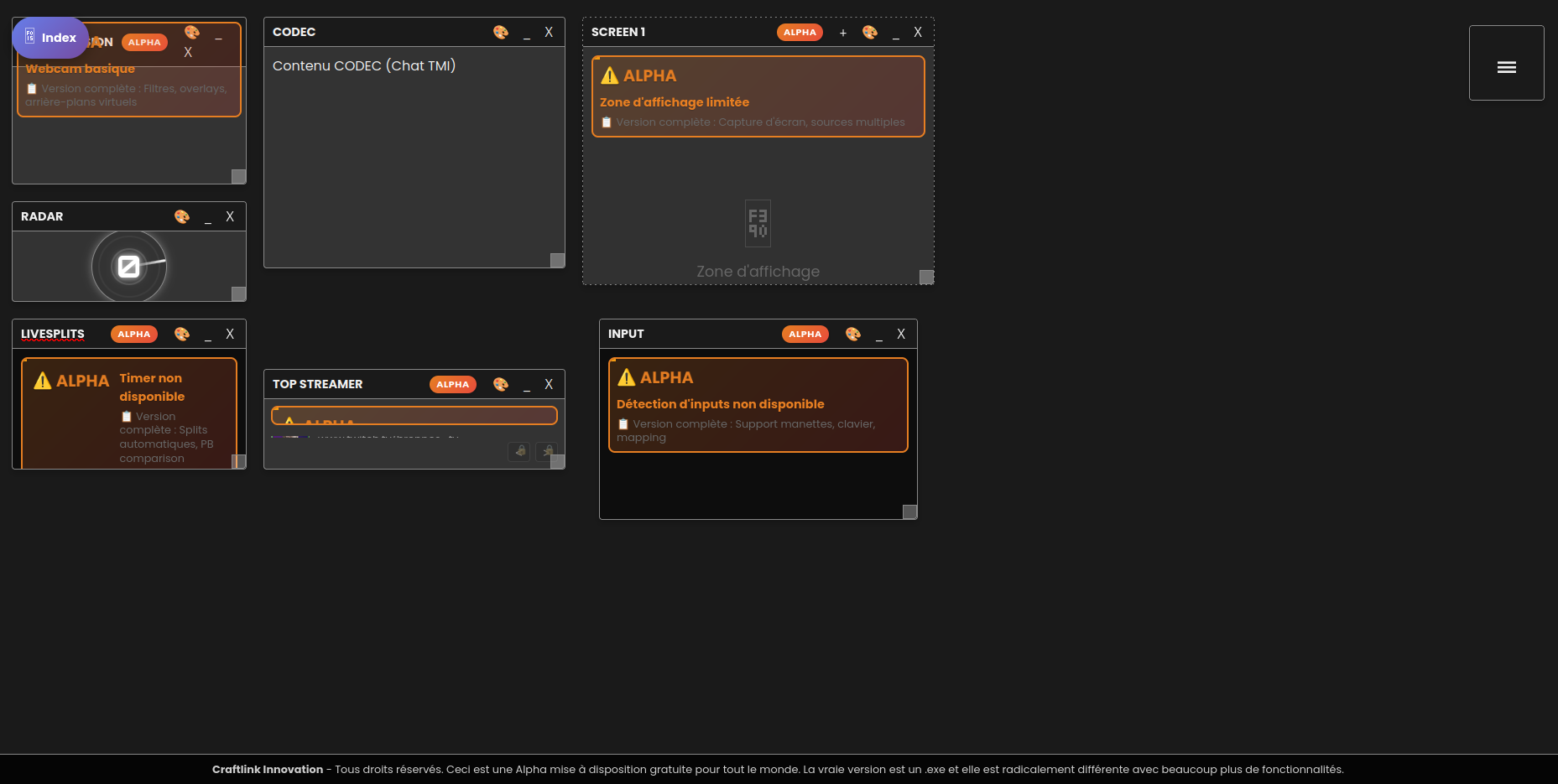Screen dimensions: 1558x784
Task: Click the building icon on the Index button
Action: click(x=29, y=37)
